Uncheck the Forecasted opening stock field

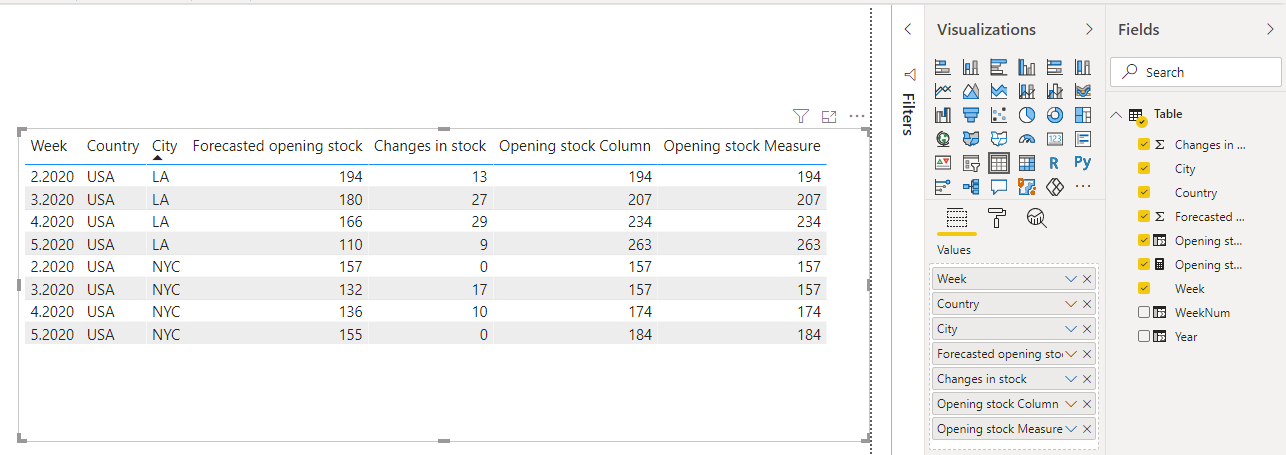pyautogui.click(x=1144, y=217)
